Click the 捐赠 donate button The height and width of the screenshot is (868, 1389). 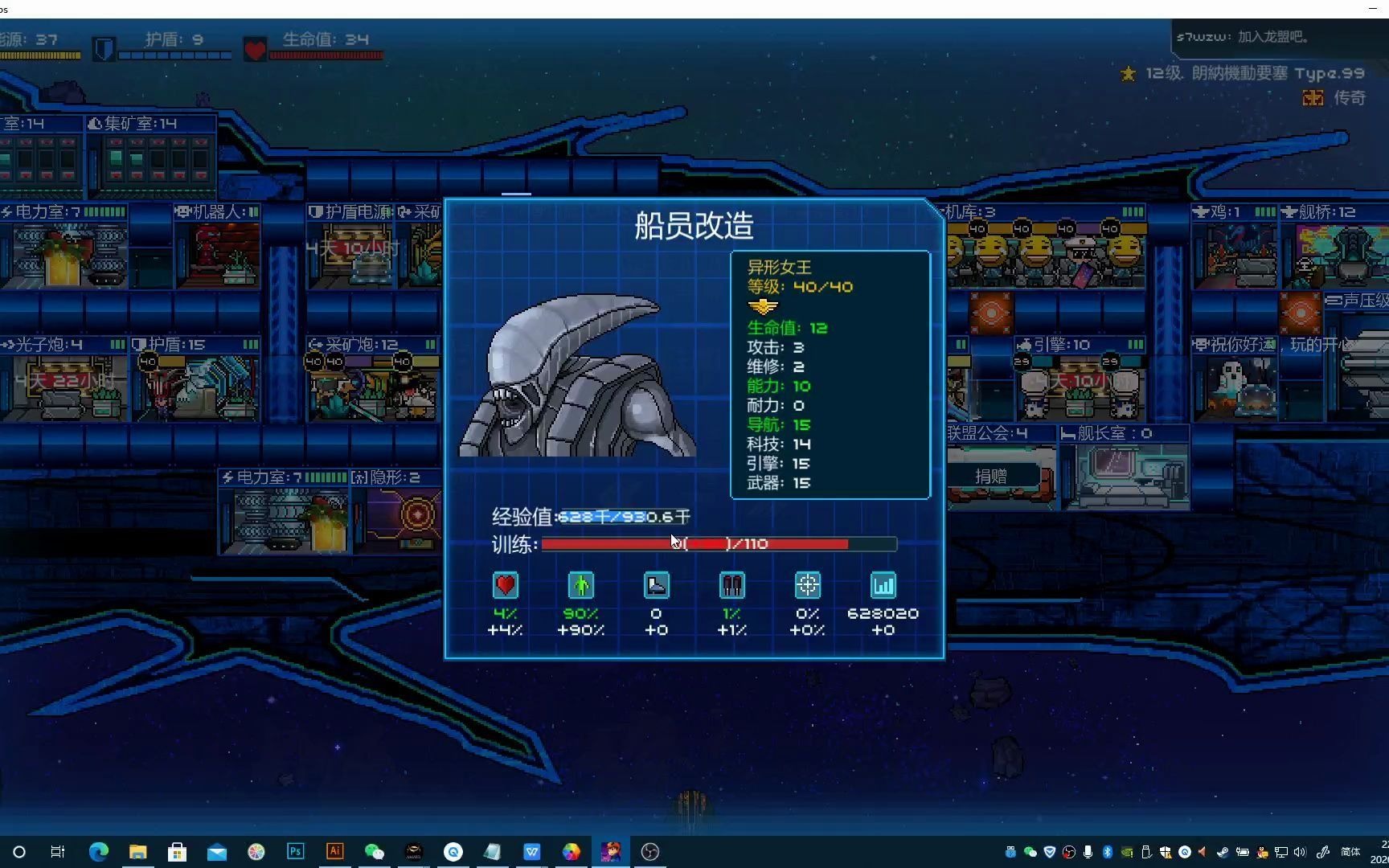(991, 477)
